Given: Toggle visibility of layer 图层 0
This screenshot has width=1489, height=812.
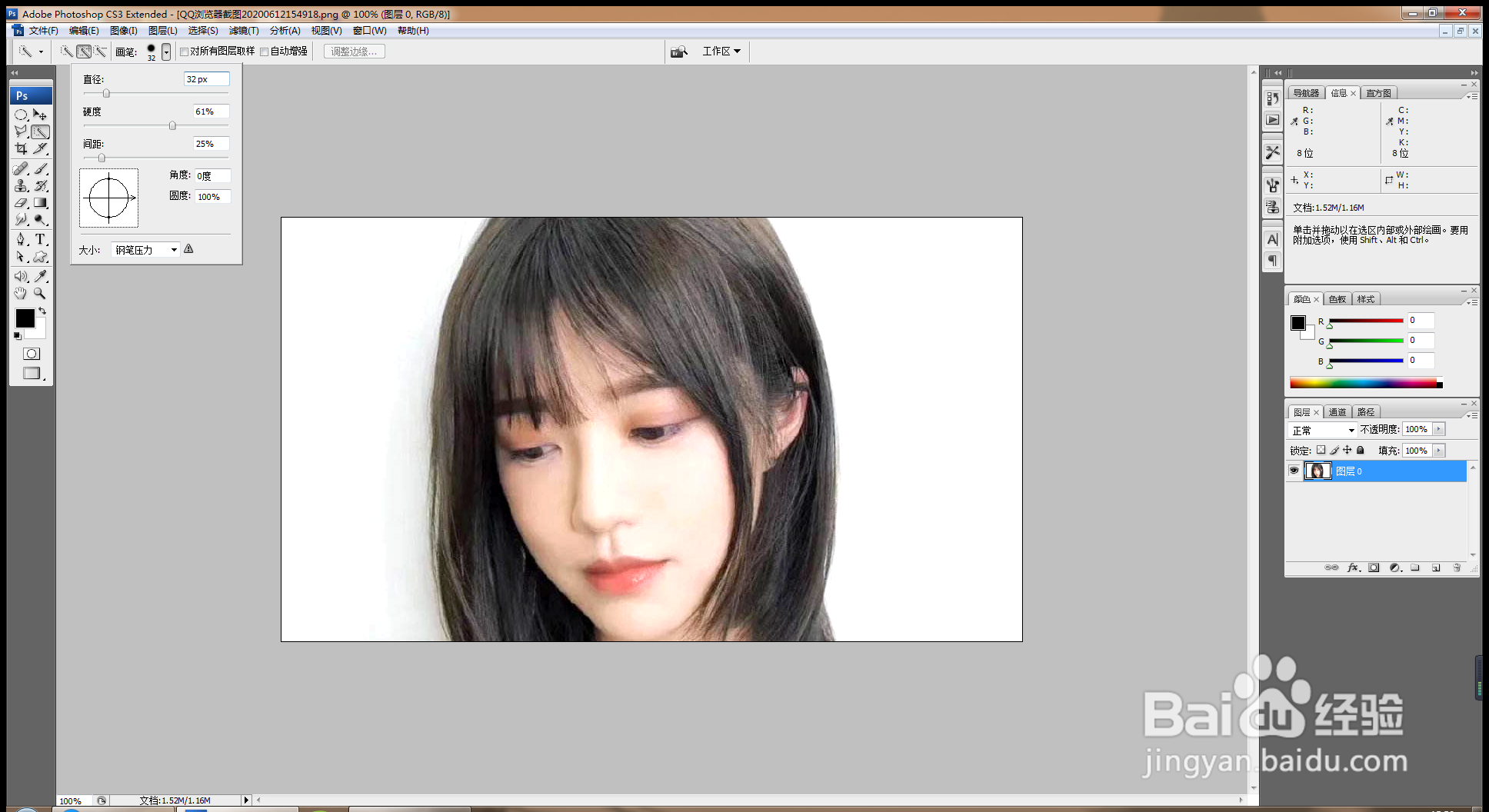Looking at the screenshot, I should click(1294, 471).
